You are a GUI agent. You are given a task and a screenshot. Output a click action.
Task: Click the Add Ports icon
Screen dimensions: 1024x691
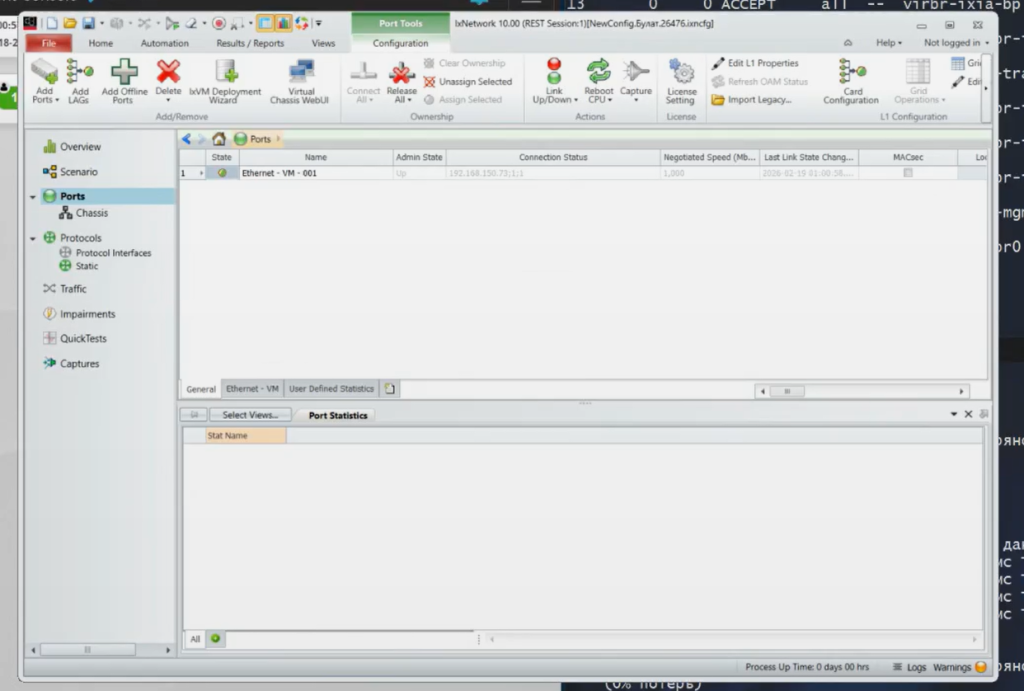44,72
